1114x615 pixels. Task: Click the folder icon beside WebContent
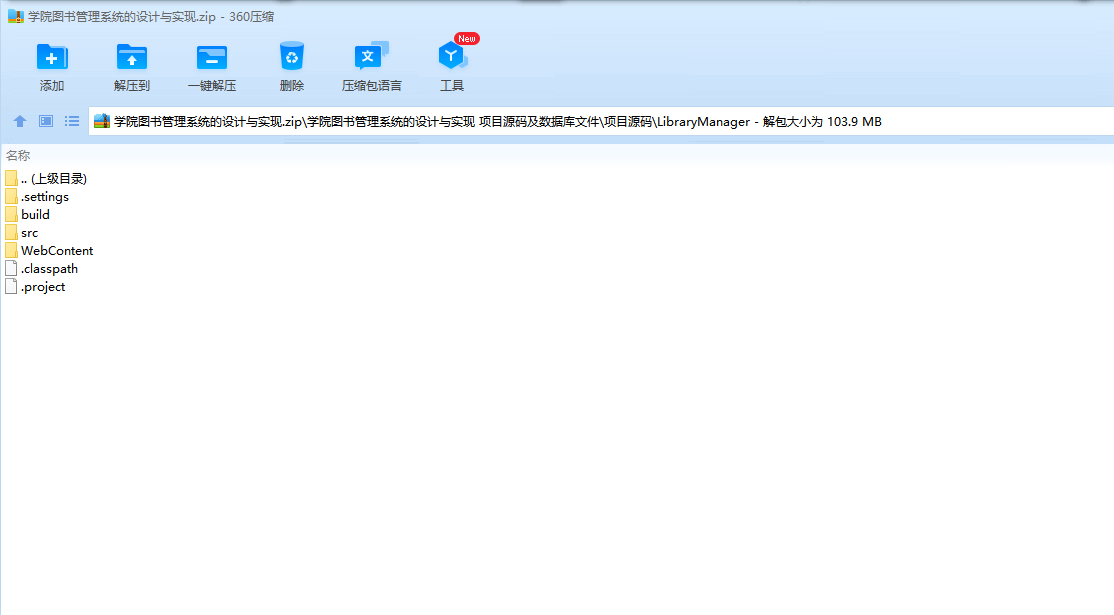click(x=11, y=251)
